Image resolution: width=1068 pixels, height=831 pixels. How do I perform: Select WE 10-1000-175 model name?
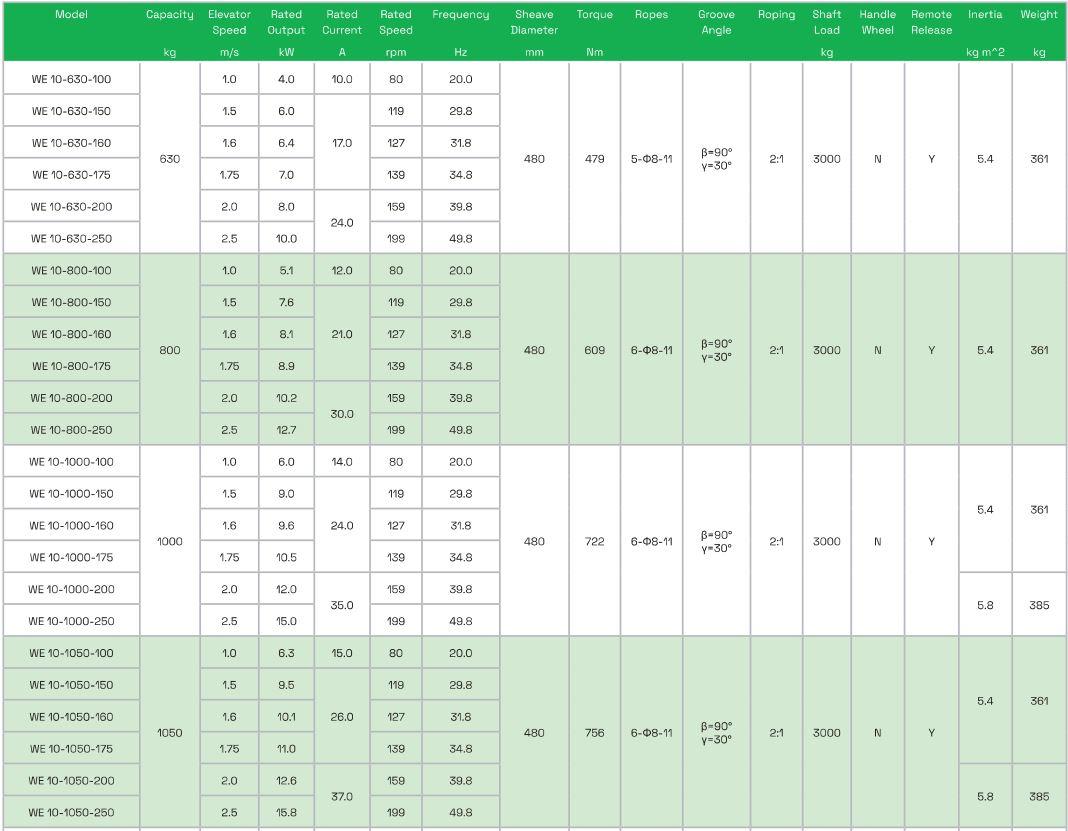(71, 558)
